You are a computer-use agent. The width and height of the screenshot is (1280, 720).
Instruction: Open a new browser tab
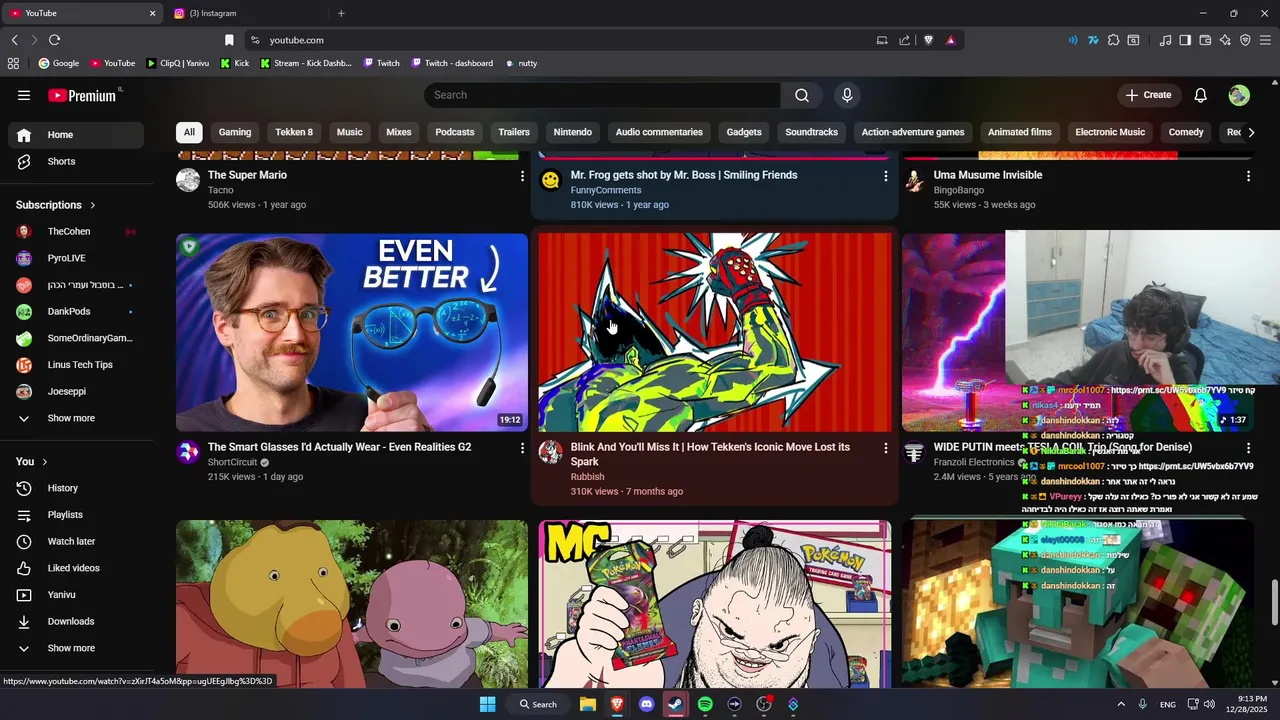(341, 13)
